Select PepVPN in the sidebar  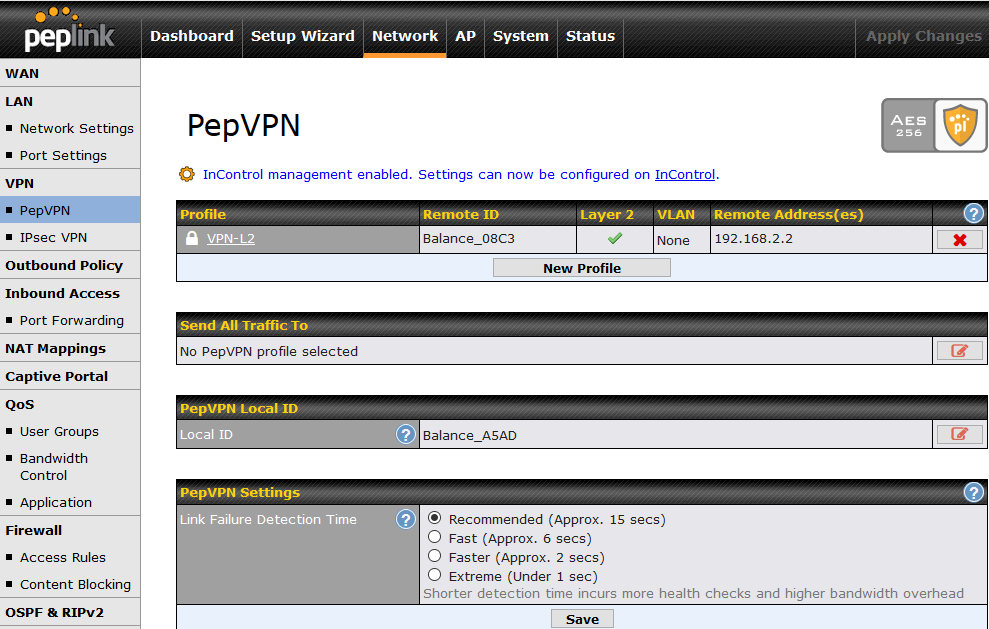tap(70, 210)
